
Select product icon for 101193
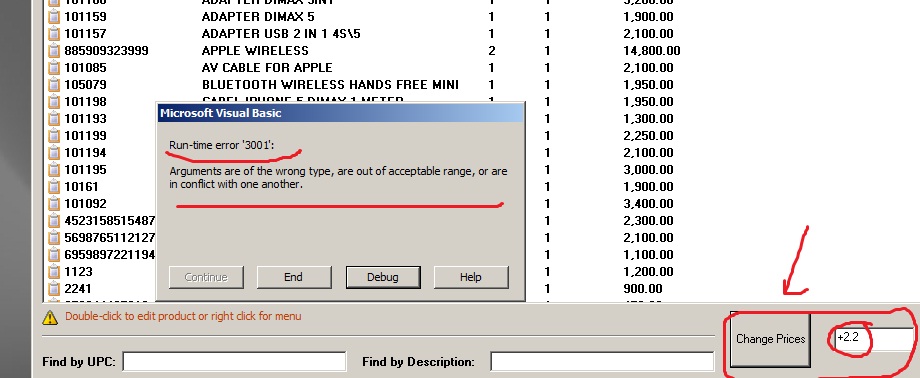click(54, 119)
